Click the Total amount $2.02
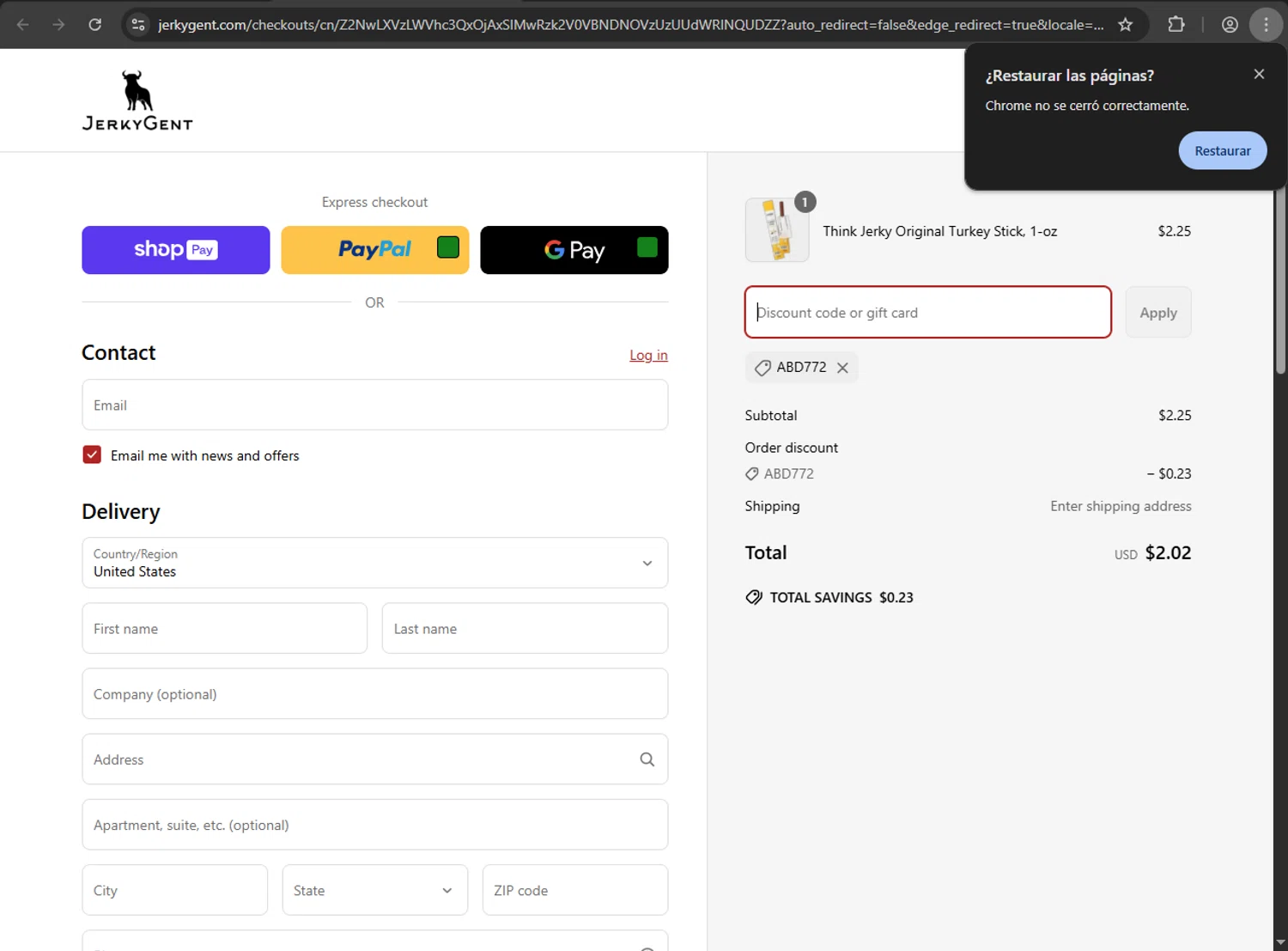Screen dimensions: 1288x951 coord(1168,552)
